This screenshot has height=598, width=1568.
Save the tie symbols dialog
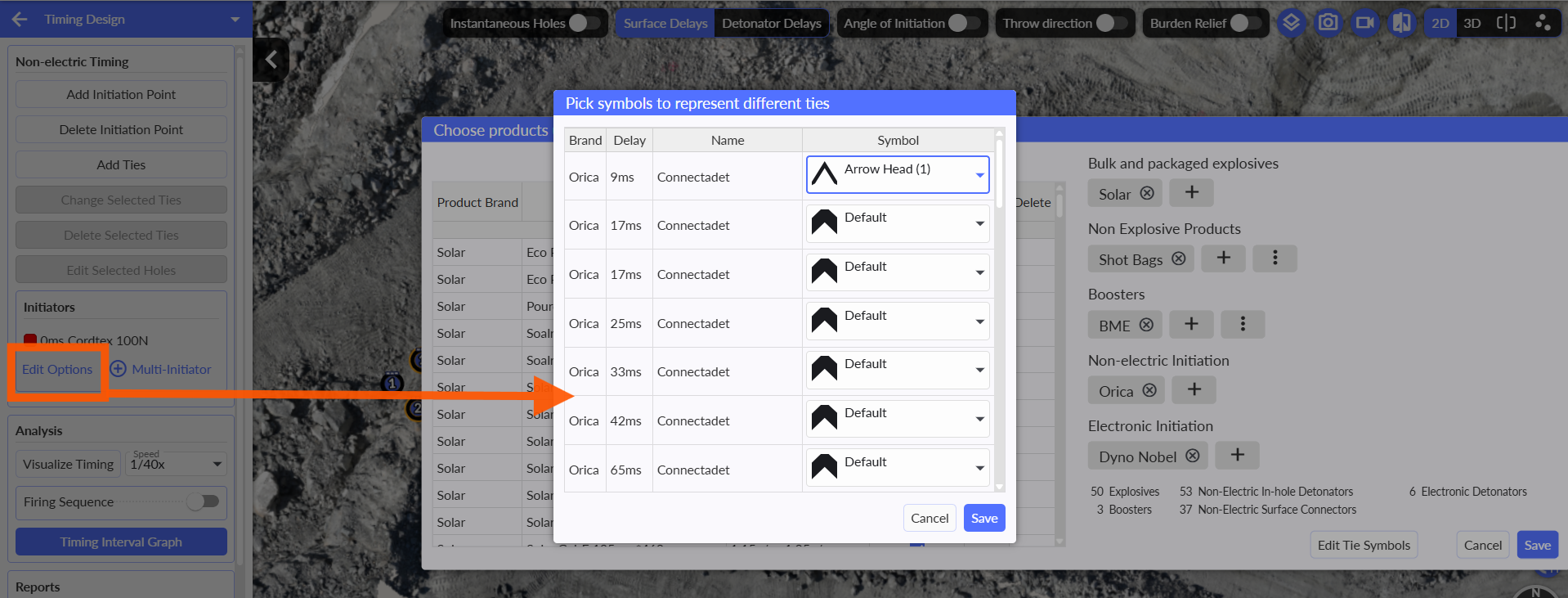[x=983, y=518]
